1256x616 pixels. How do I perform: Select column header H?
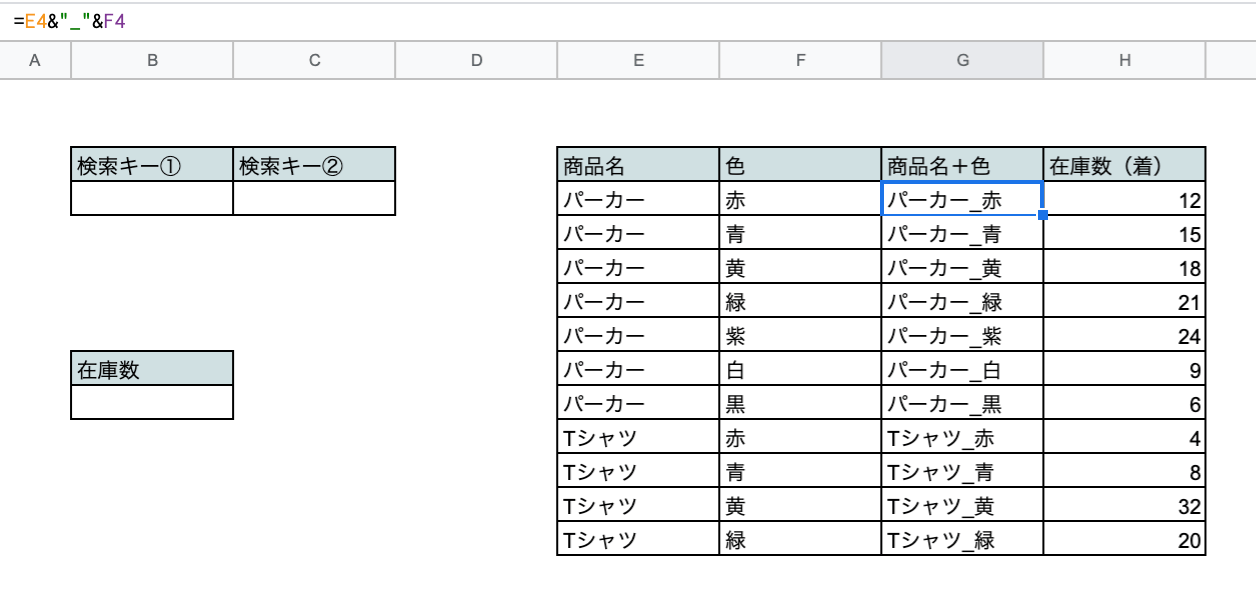click(x=1124, y=61)
